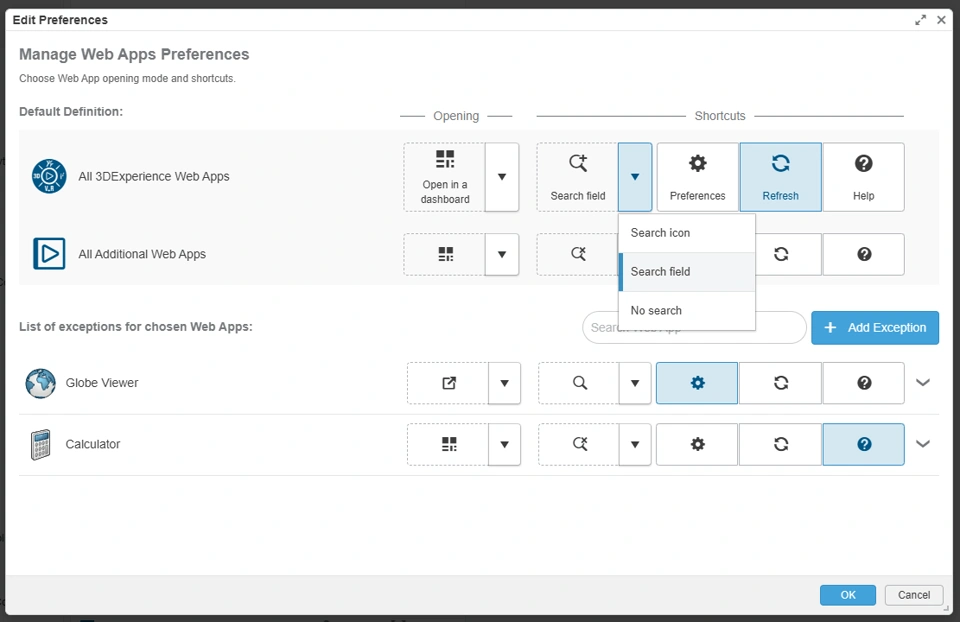Click the Calculator app icon
960x622 pixels.
point(40,444)
